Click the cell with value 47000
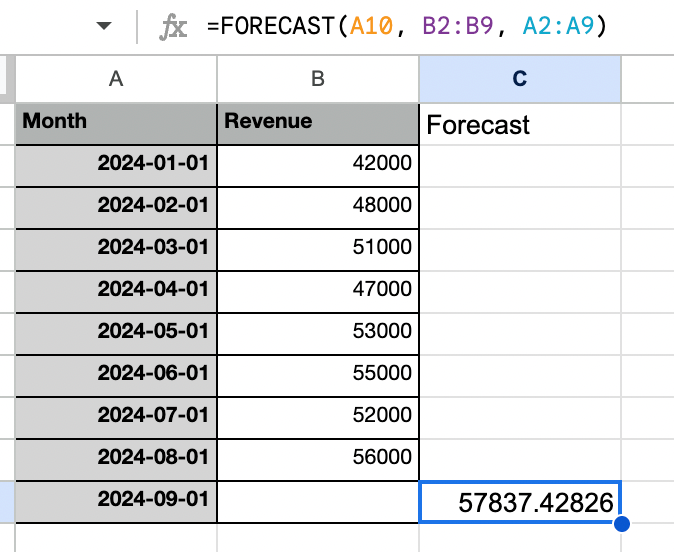 [318, 290]
